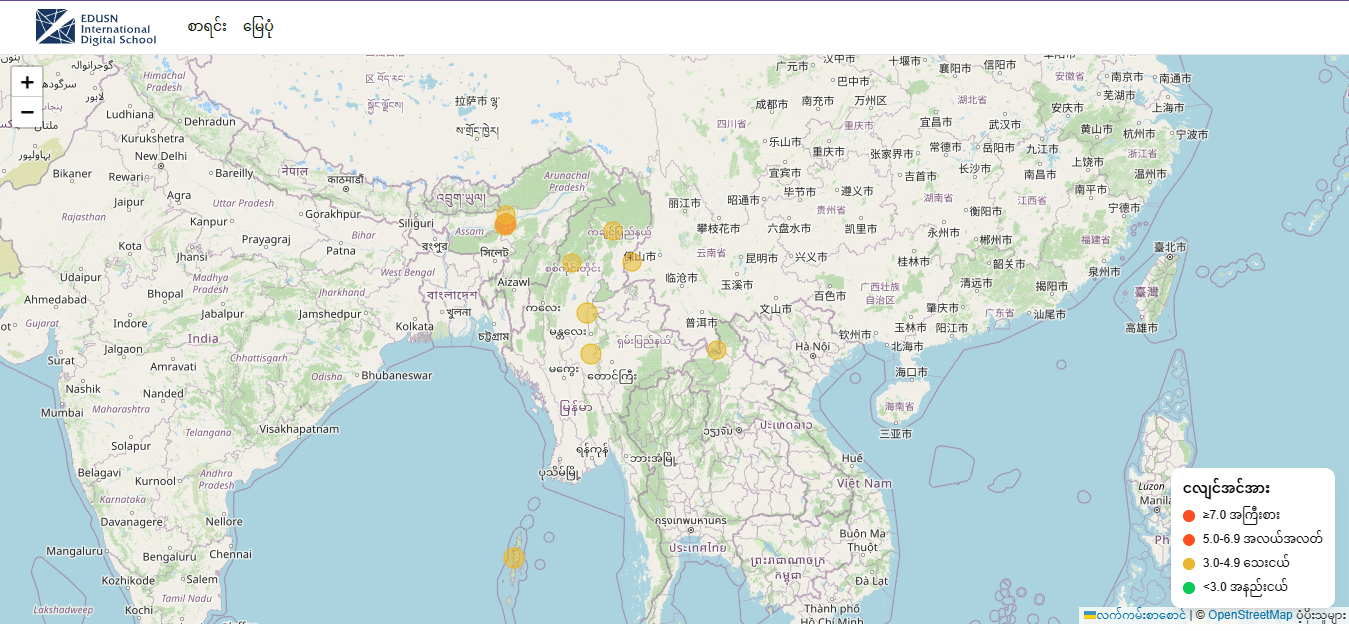
Task: Click the EDUSN International Digital School logo
Action: tap(96, 27)
